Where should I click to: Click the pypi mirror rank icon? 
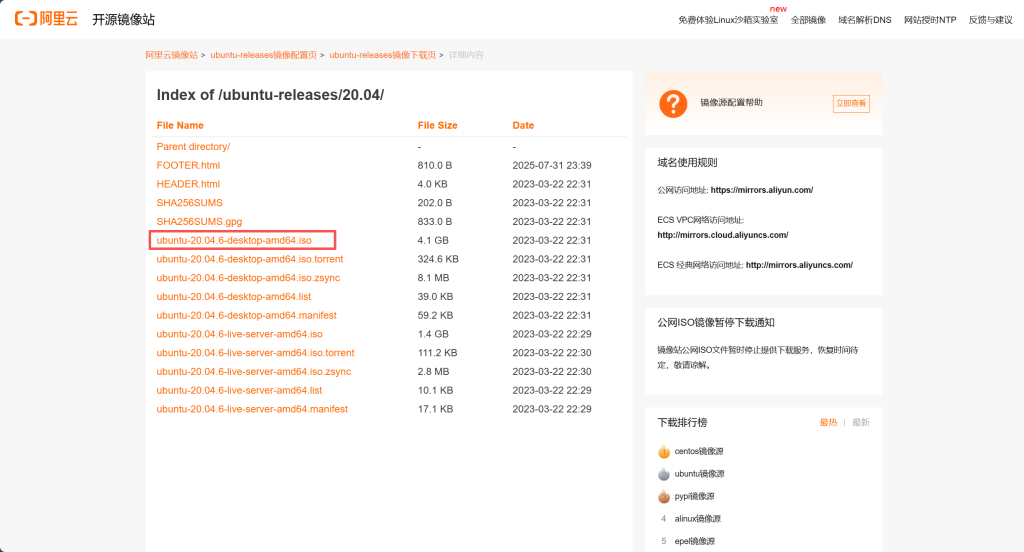pos(664,497)
